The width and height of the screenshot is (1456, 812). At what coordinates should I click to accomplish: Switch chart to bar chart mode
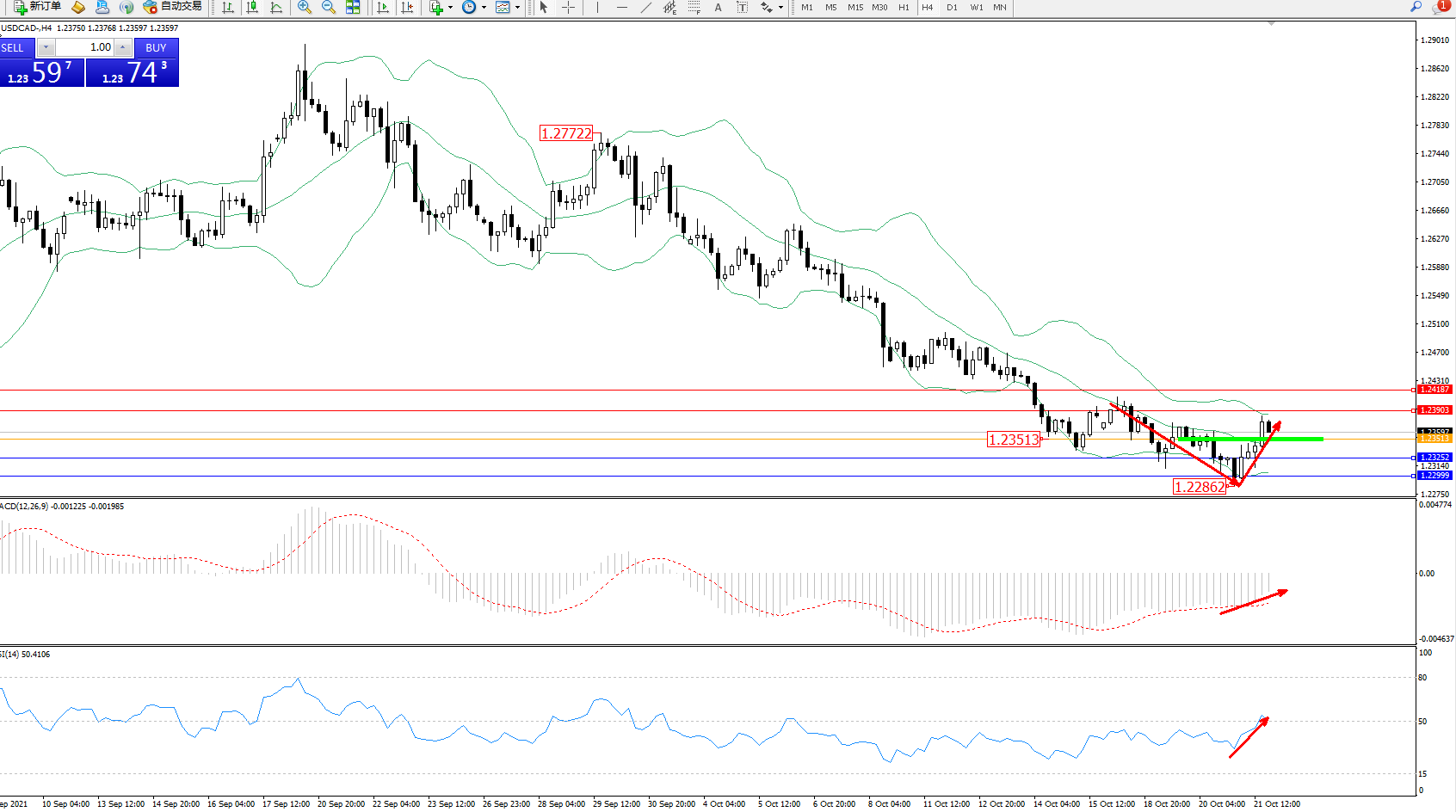[x=228, y=7]
